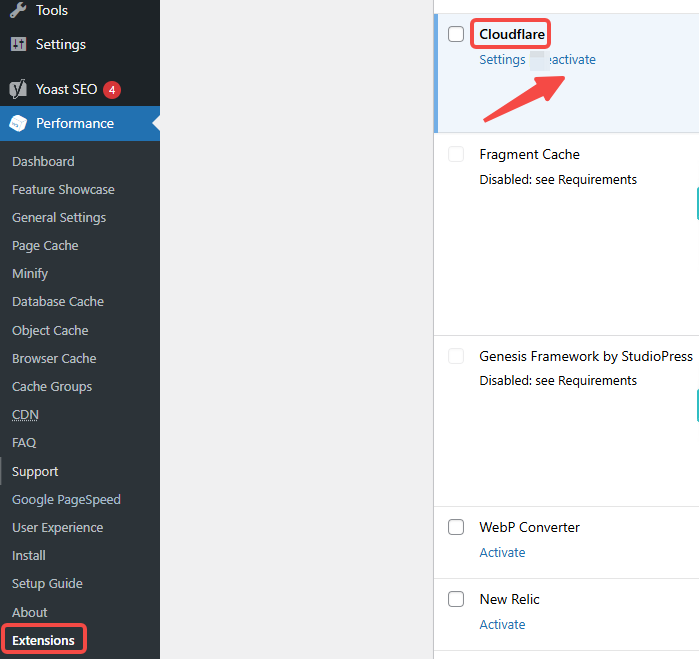Go to Page Cache settings
The image size is (699, 659).
(45, 245)
